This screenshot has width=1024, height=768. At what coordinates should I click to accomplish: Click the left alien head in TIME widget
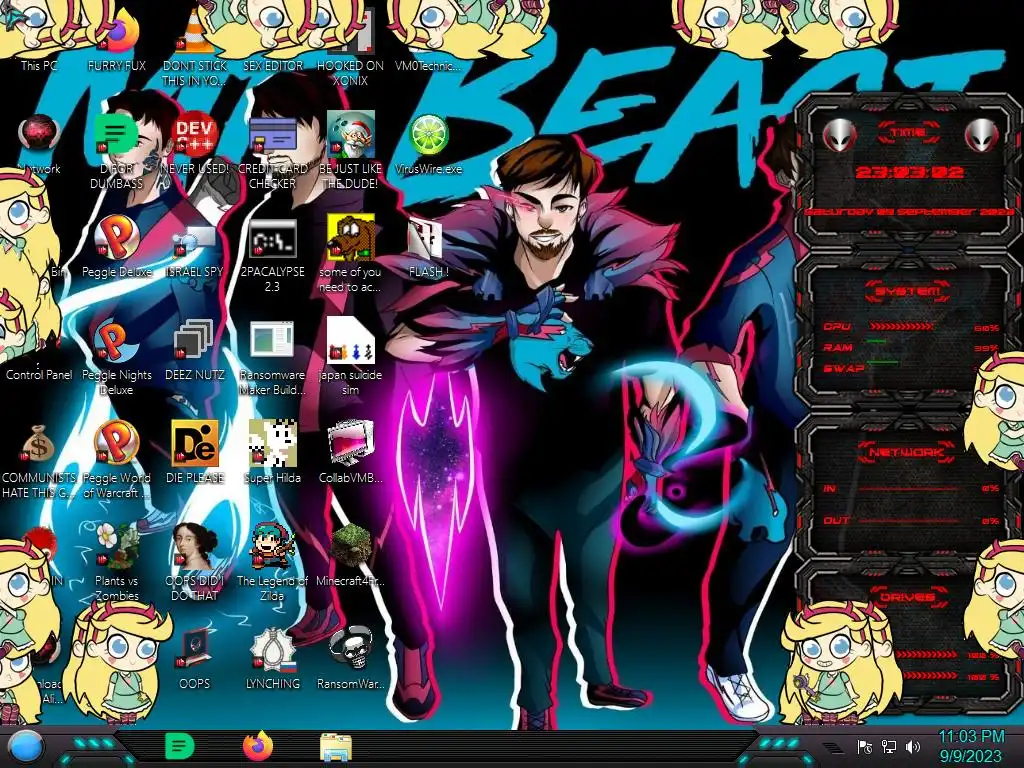[839, 136]
